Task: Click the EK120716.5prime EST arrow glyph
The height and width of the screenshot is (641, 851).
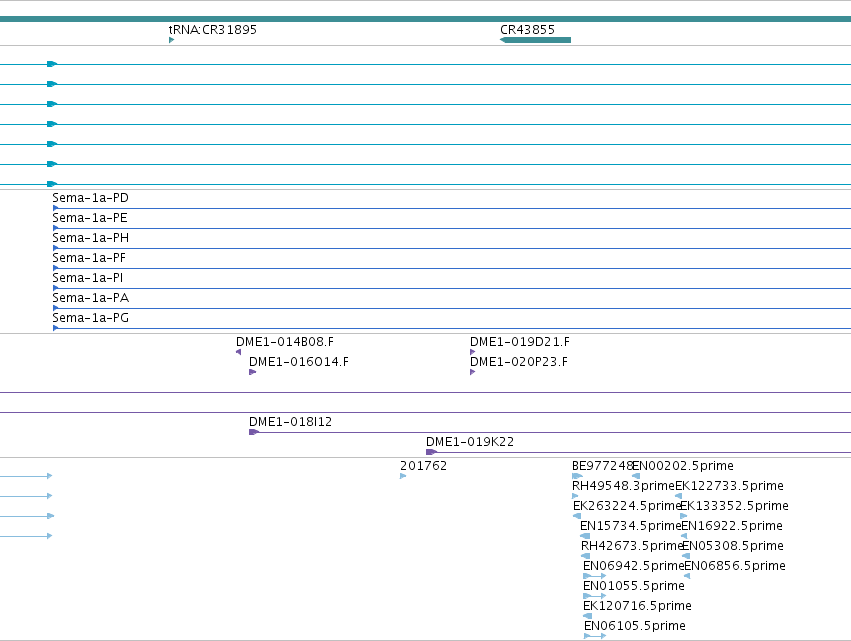Action: coord(587,616)
